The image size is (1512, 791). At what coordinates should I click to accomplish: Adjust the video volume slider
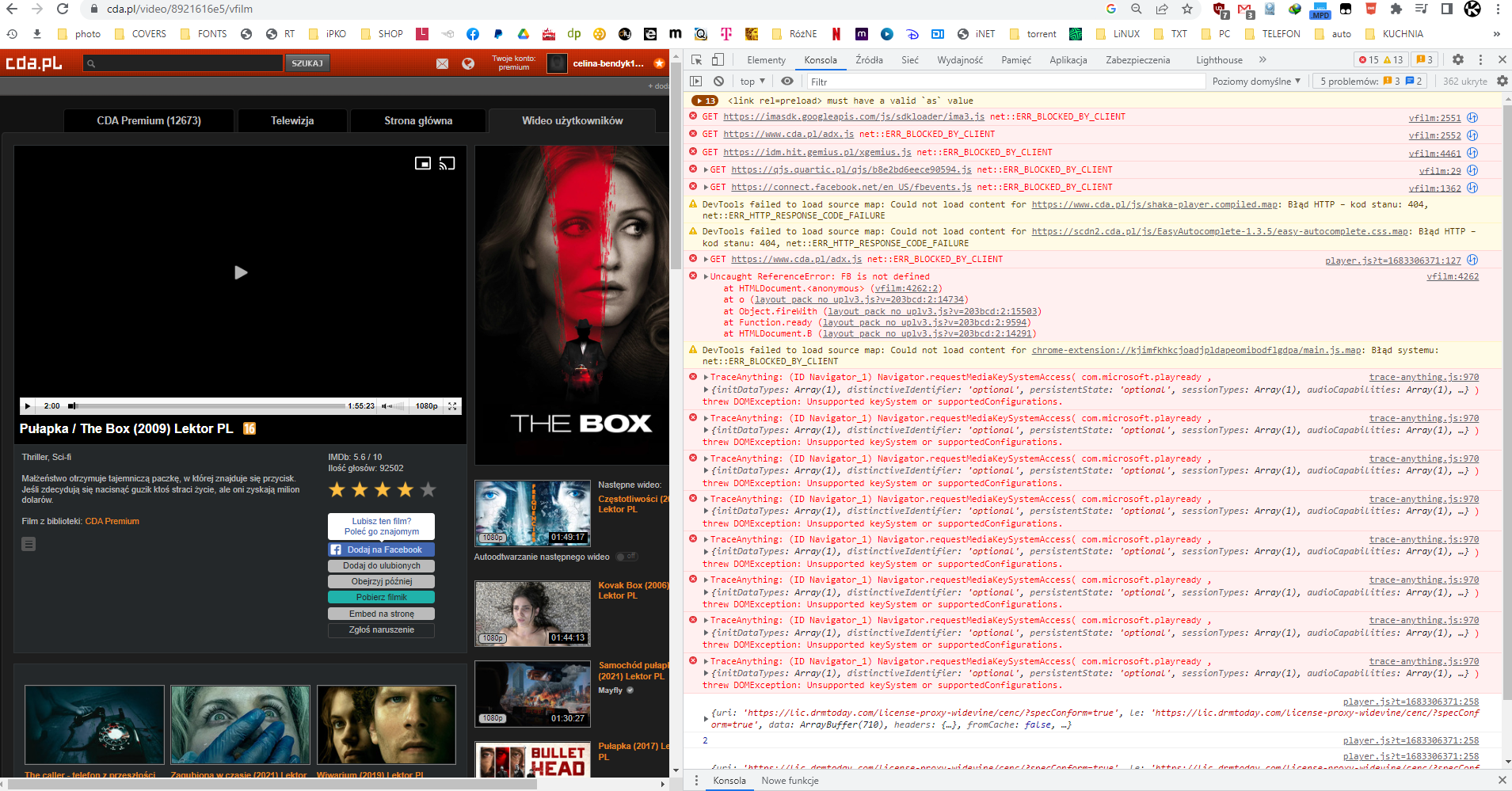(x=398, y=406)
